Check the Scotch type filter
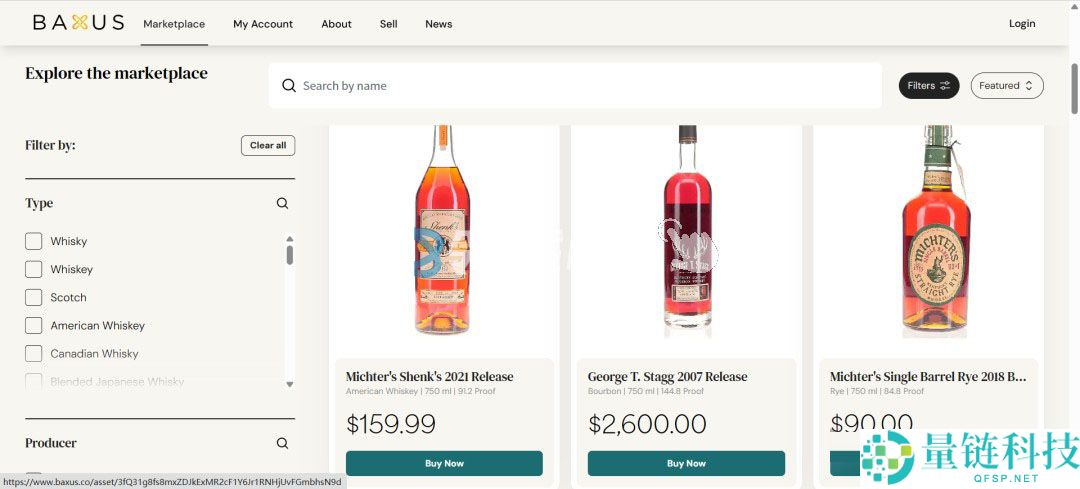Image resolution: width=1080 pixels, height=489 pixels. (34, 297)
